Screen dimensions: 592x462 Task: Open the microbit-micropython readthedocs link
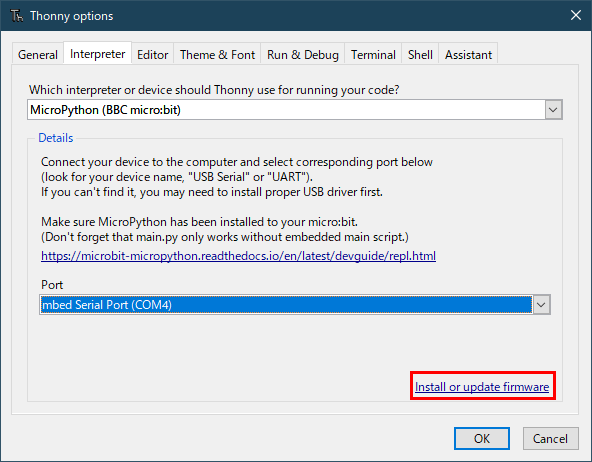point(238,256)
